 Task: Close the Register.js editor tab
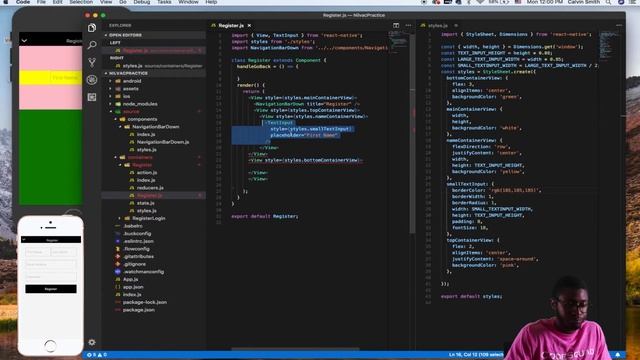point(249,25)
